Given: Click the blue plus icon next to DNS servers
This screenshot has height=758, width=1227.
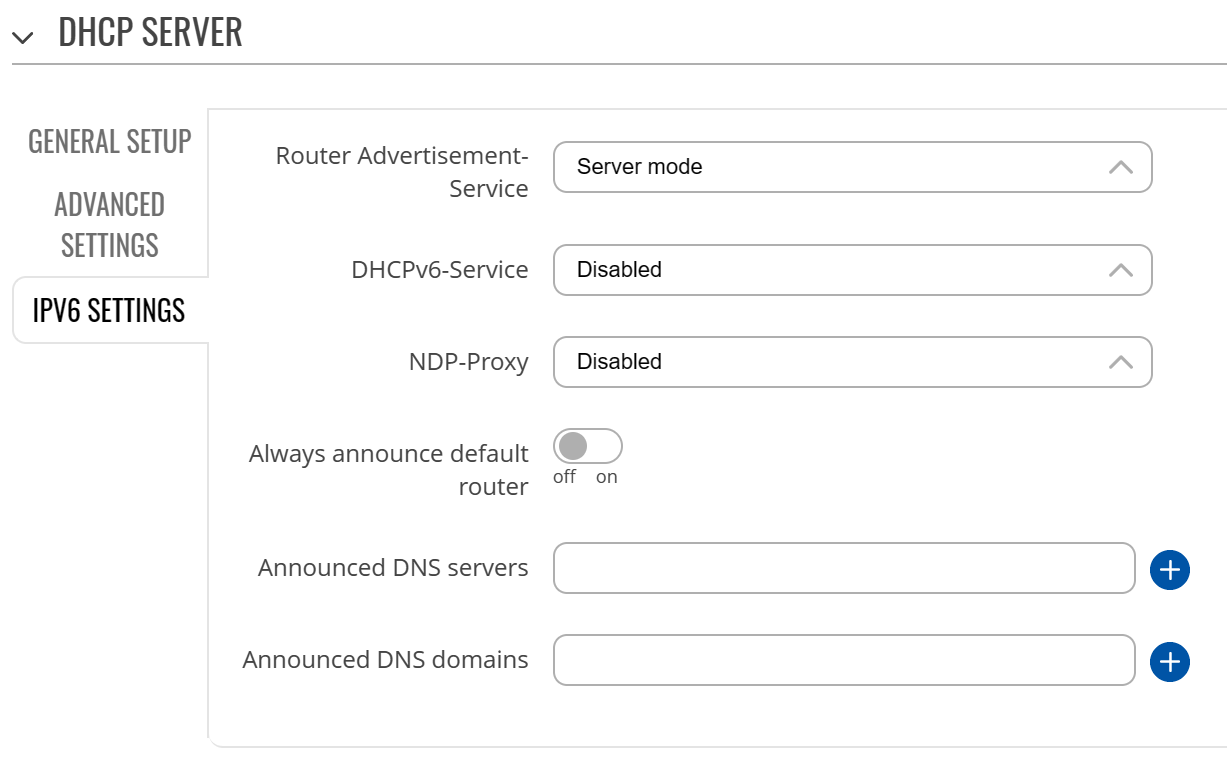Looking at the screenshot, I should click(x=1169, y=569).
